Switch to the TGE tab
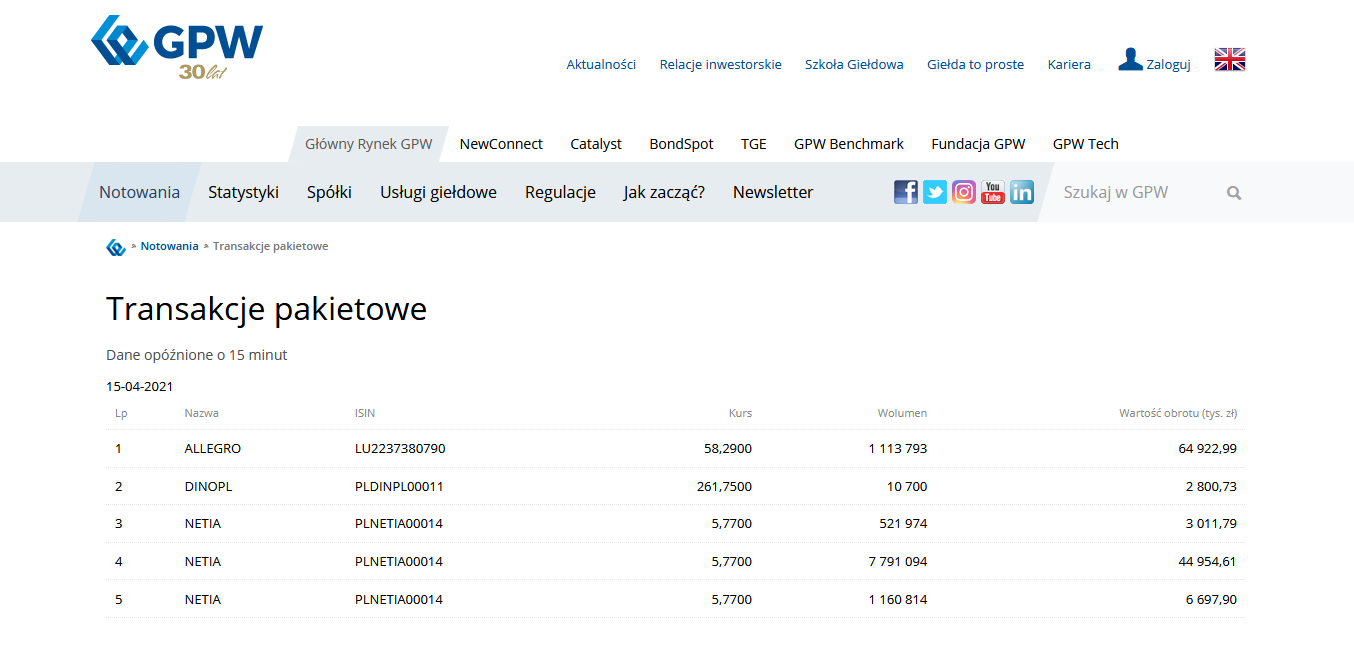Image resolution: width=1354 pixels, height=650 pixels. [x=754, y=144]
